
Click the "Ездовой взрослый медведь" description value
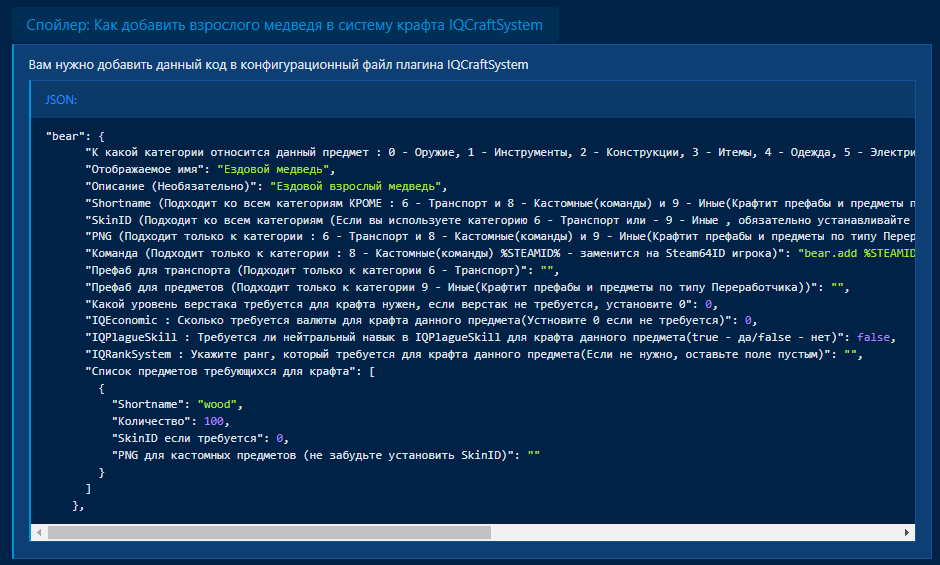[x=354, y=186]
